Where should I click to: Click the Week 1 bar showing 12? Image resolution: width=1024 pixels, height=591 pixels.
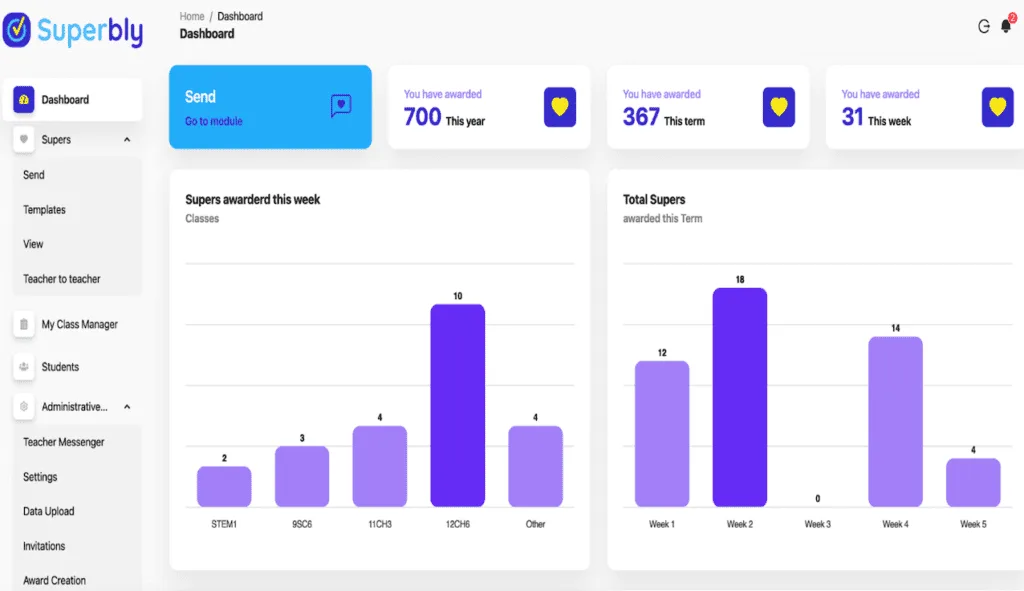[x=662, y=434]
